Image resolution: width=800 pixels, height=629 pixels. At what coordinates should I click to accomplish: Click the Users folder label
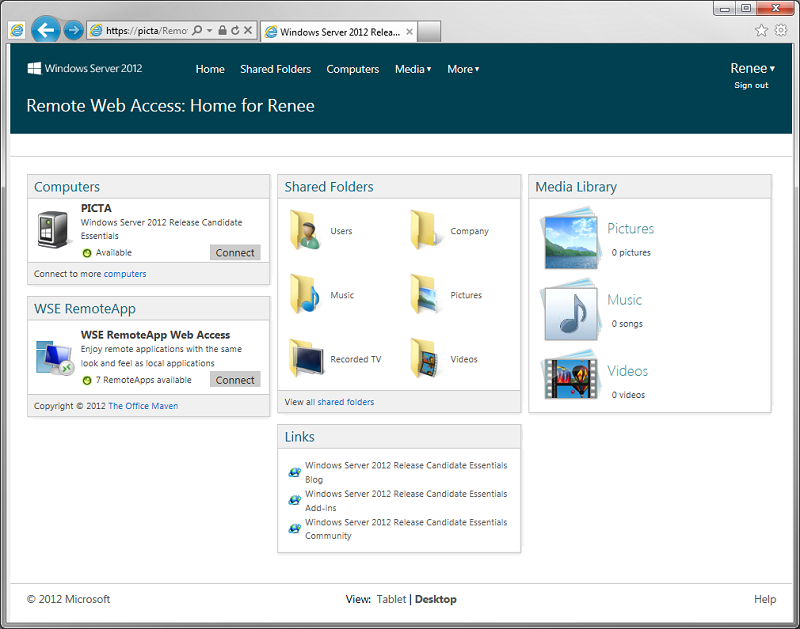[341, 231]
